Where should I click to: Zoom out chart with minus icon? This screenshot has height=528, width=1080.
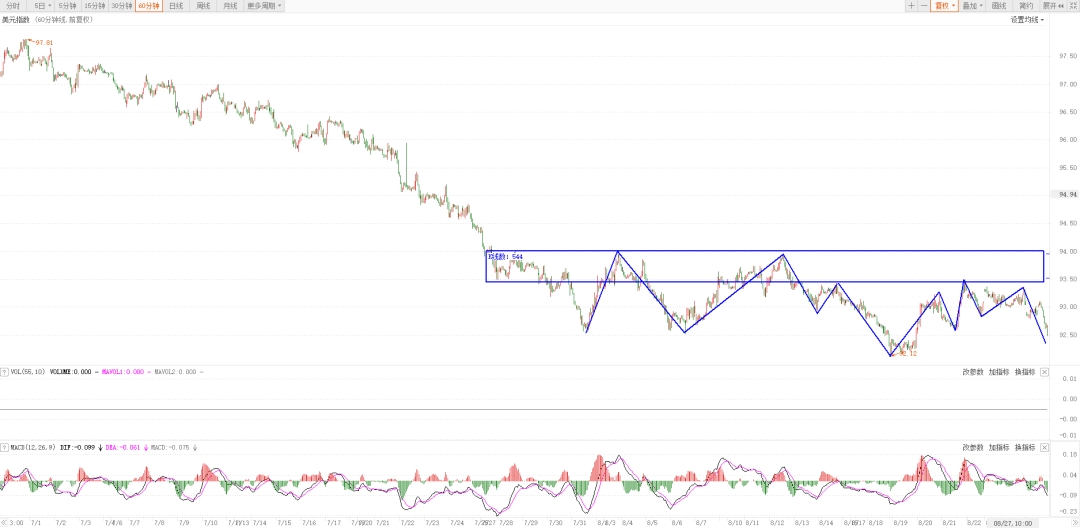pyautogui.click(x=924, y=6)
